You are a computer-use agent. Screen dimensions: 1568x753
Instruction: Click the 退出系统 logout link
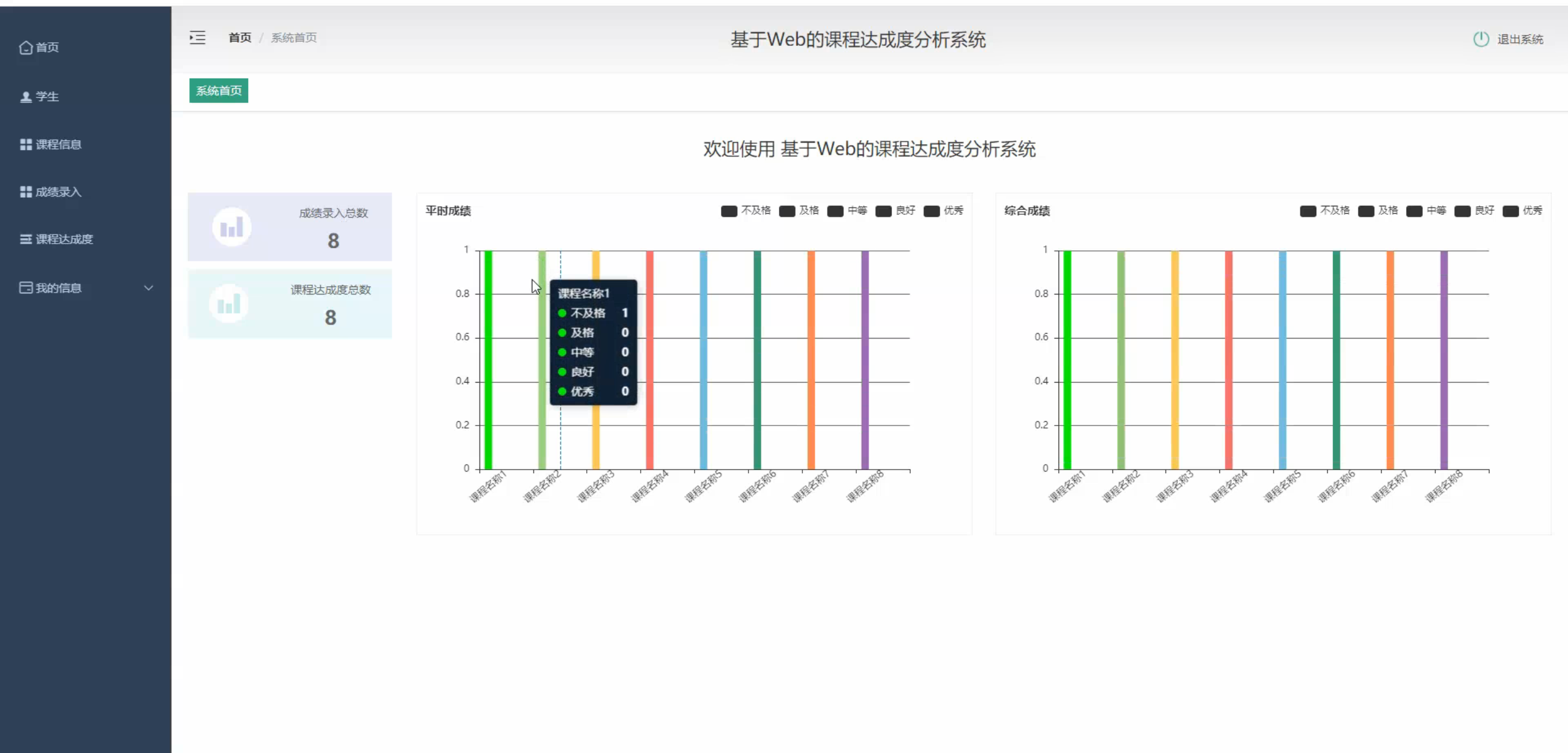1520,39
